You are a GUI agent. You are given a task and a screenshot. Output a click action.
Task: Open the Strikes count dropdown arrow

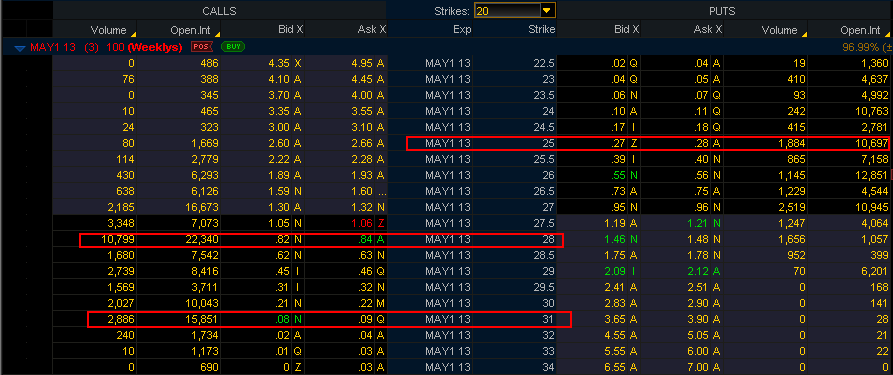tap(547, 11)
